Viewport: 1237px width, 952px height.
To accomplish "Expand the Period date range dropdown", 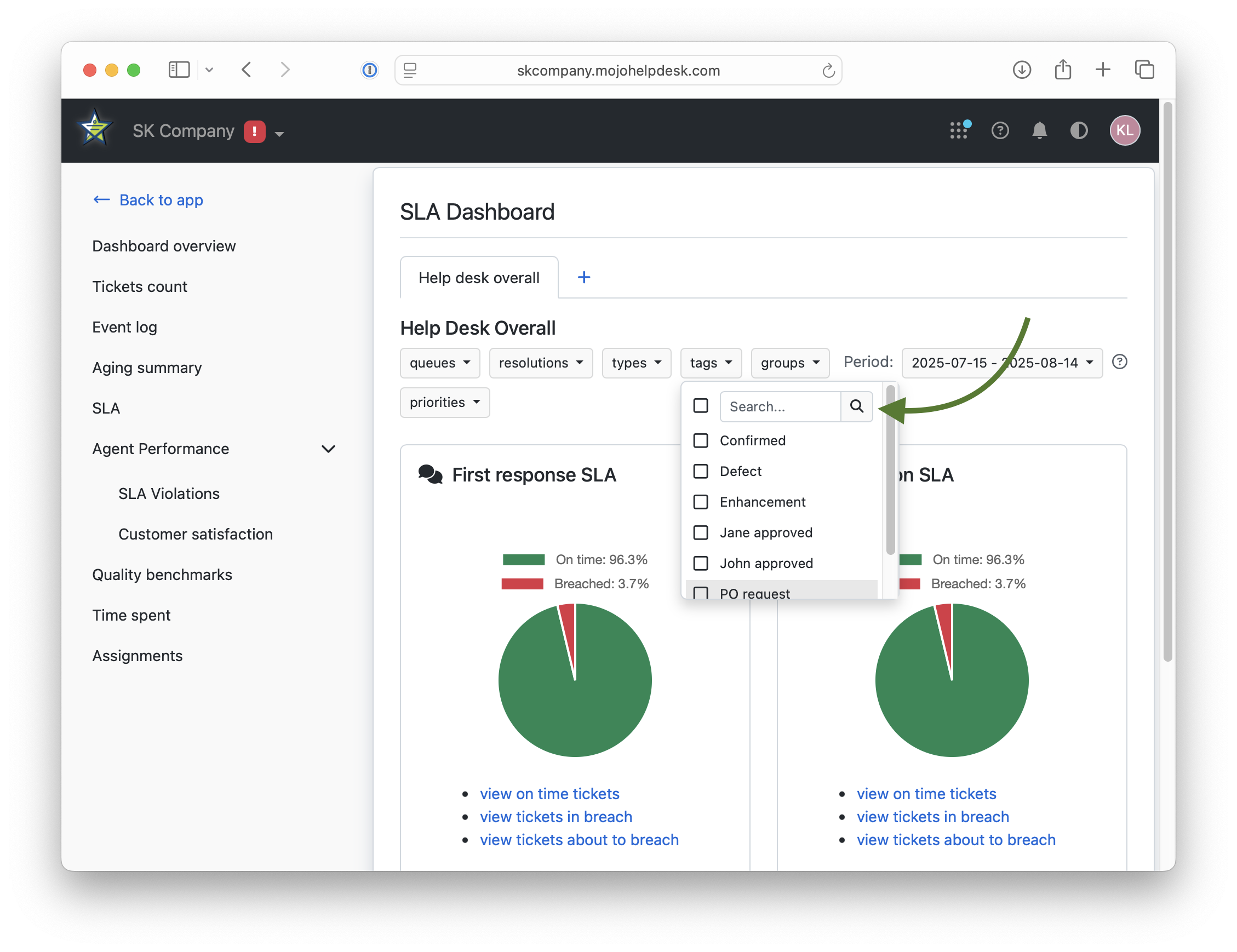I will [x=1001, y=363].
